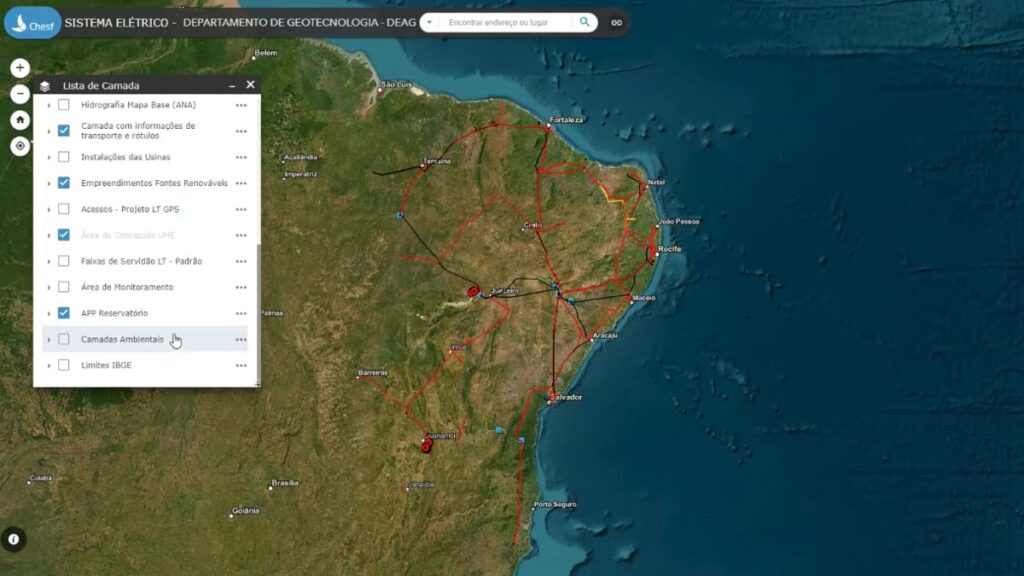Expand the Hidrografia Mapa Base layer
Screen dimensions: 1024x576
point(49,105)
